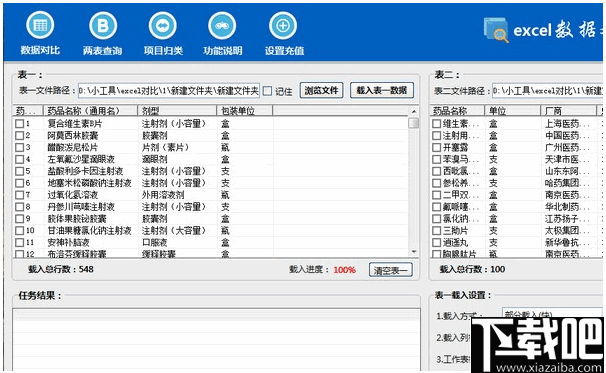
Task: Check row 11 安神补脑液 checkbox
Action: (x=19, y=243)
